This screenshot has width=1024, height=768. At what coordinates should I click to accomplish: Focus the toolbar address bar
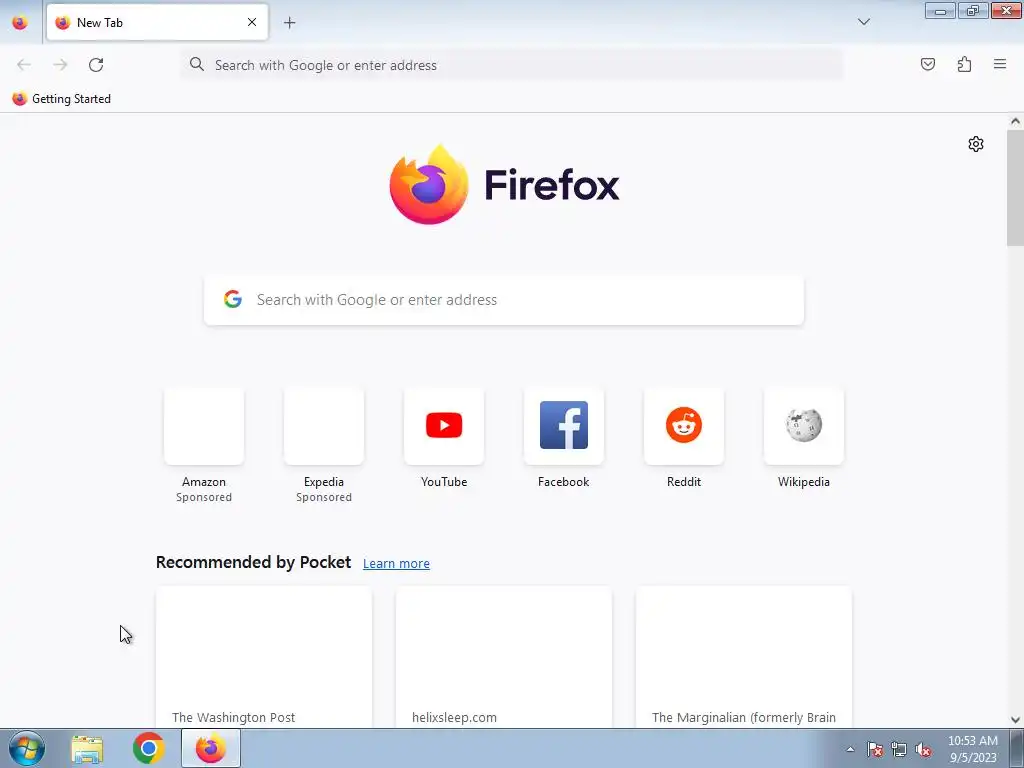[511, 65]
